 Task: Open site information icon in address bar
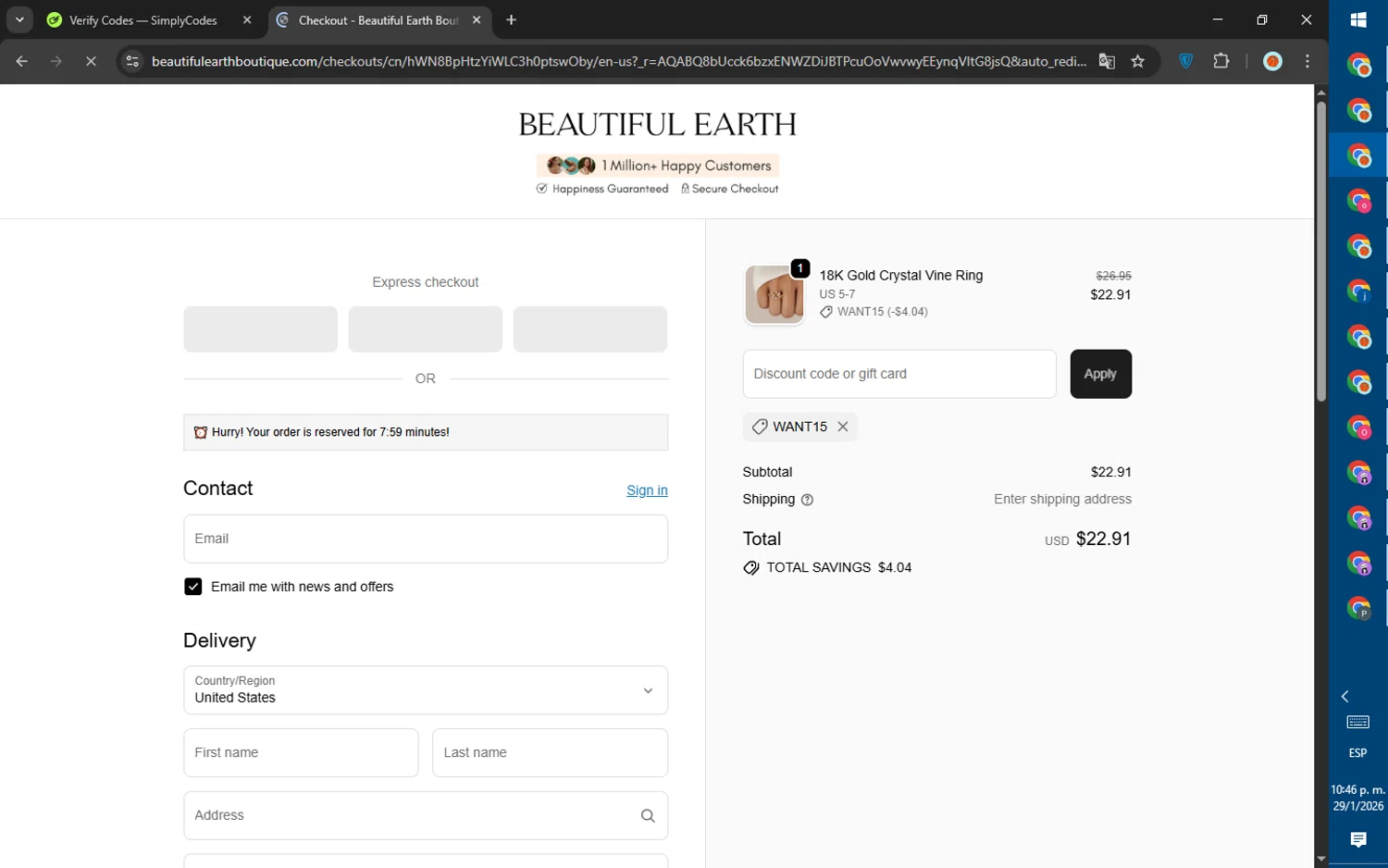click(x=132, y=61)
